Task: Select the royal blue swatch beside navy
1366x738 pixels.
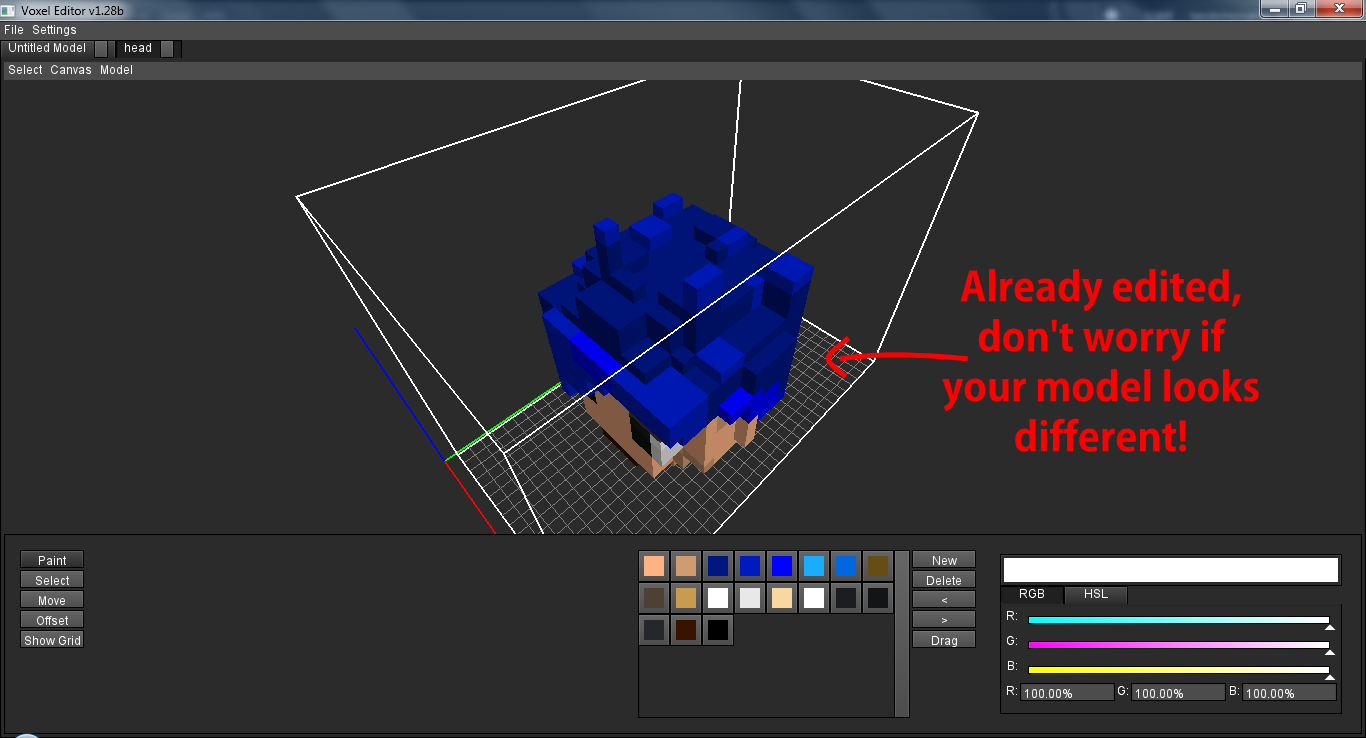Action: [x=750, y=566]
